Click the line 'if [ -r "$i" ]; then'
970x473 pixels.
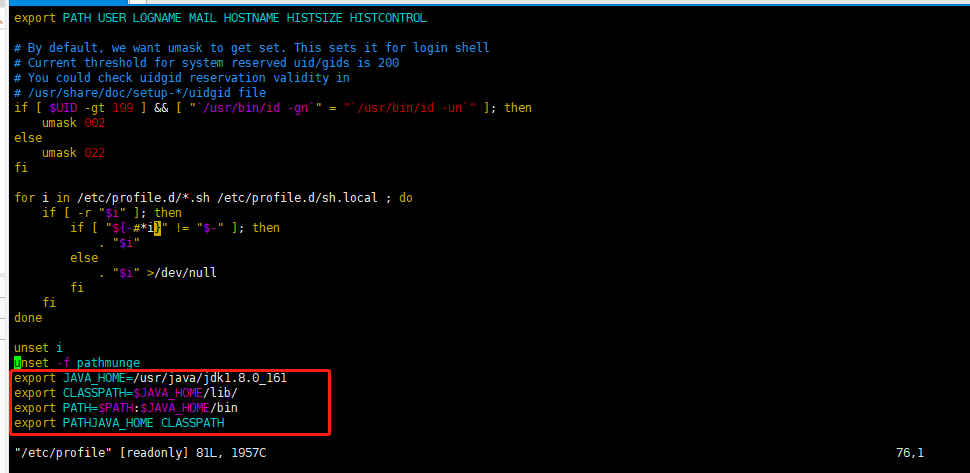(x=112, y=213)
